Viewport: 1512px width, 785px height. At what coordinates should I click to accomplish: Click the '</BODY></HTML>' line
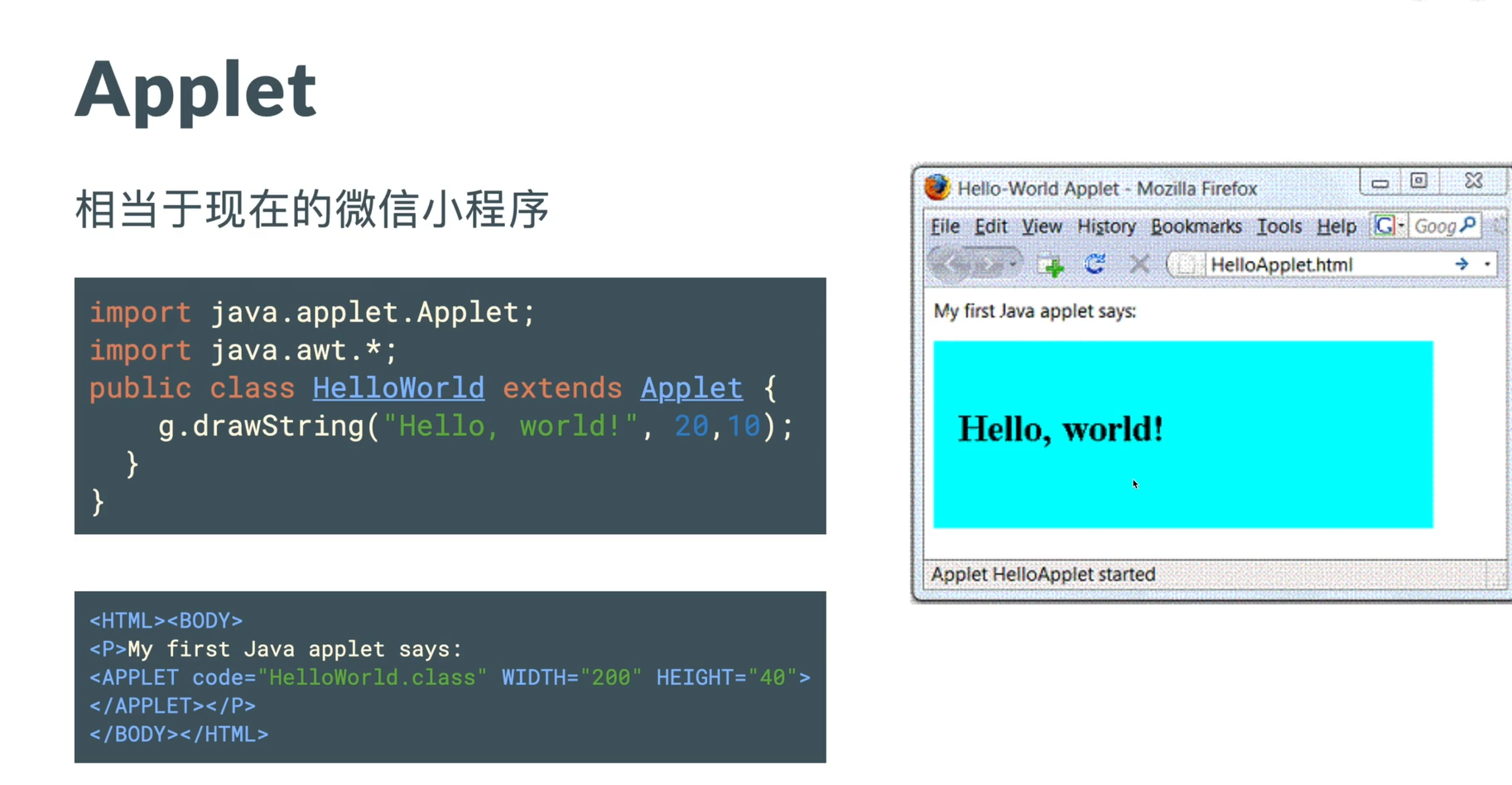coord(179,734)
